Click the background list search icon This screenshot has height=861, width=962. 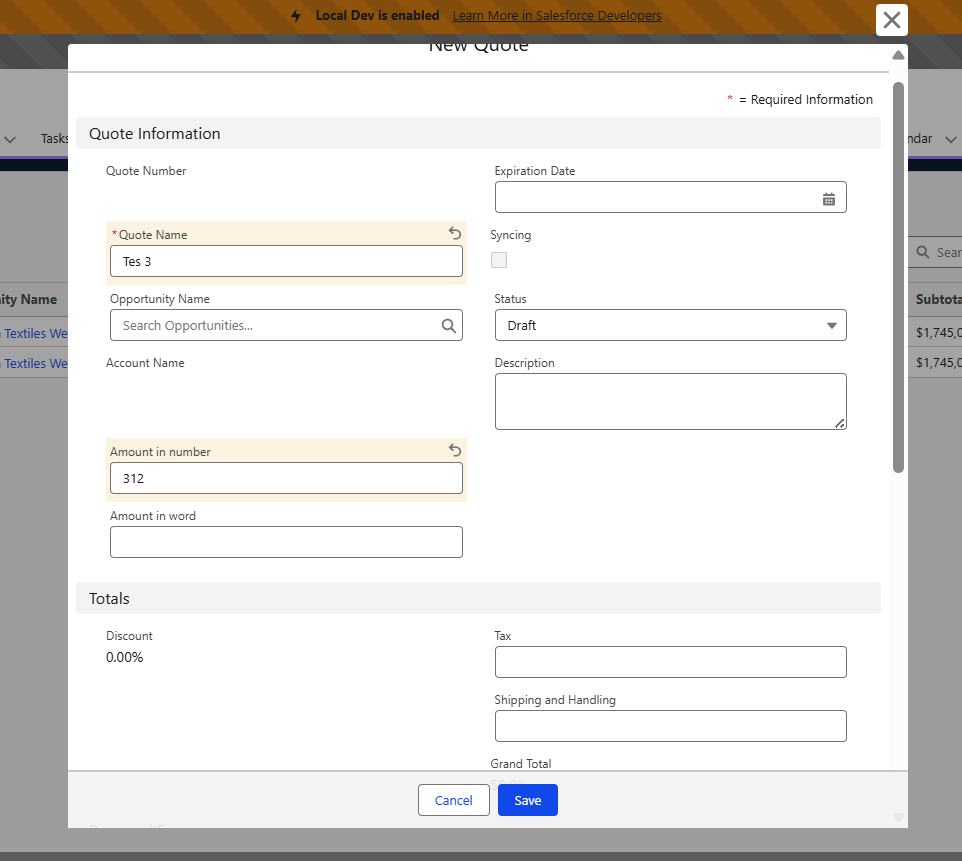point(924,252)
